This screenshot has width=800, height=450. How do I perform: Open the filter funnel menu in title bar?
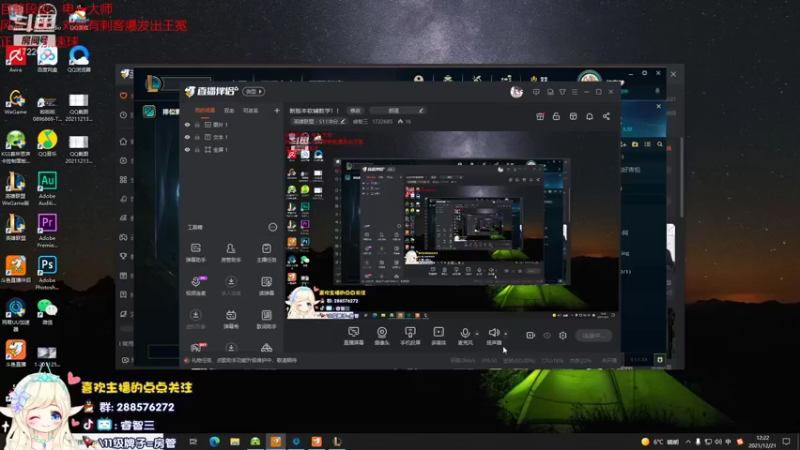(x=562, y=92)
